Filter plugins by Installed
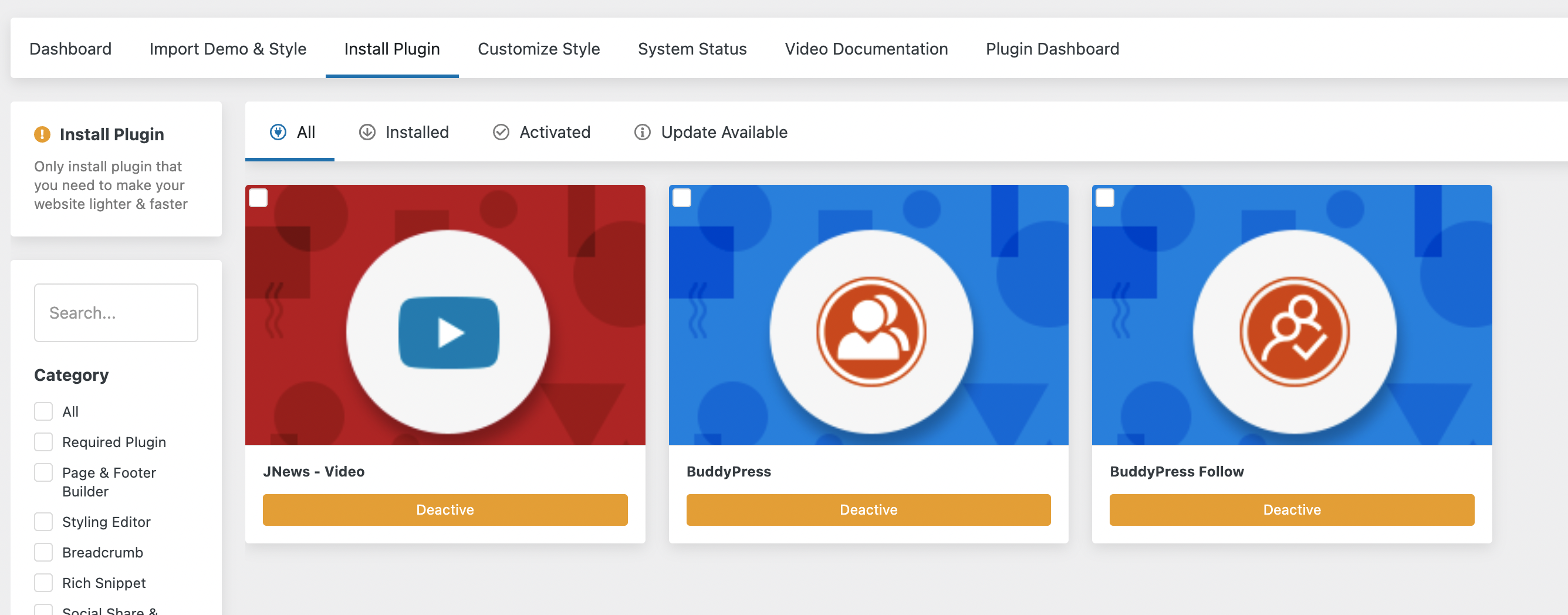The width and height of the screenshot is (1568, 615). [x=404, y=132]
